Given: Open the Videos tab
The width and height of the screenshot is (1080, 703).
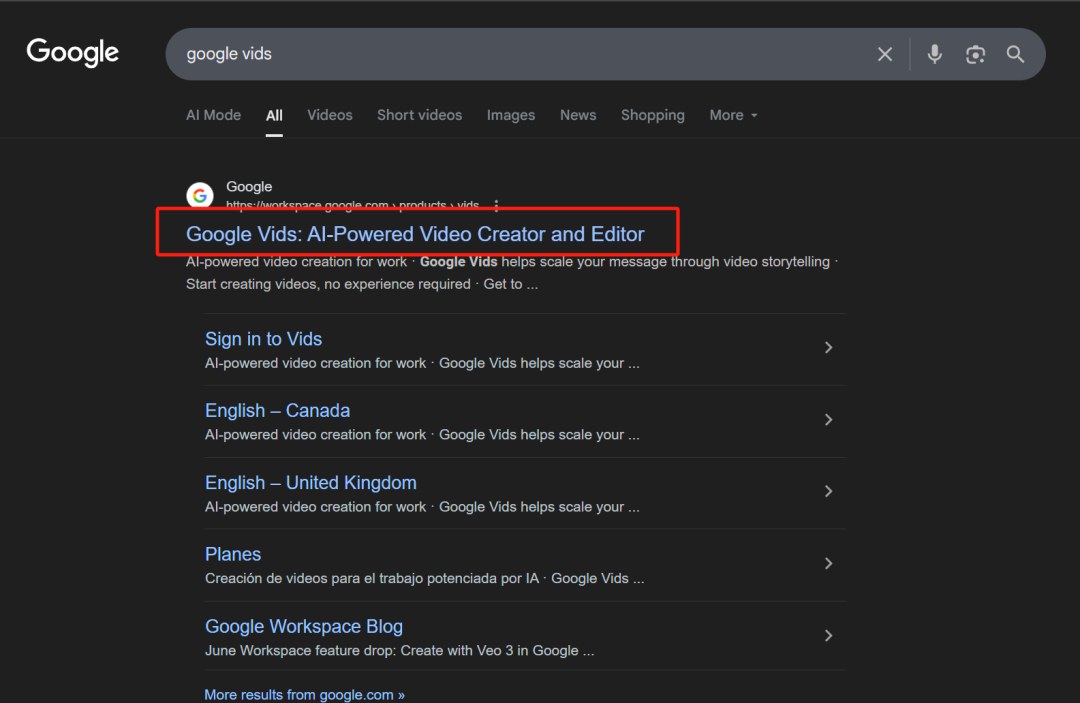Looking at the screenshot, I should pos(330,115).
